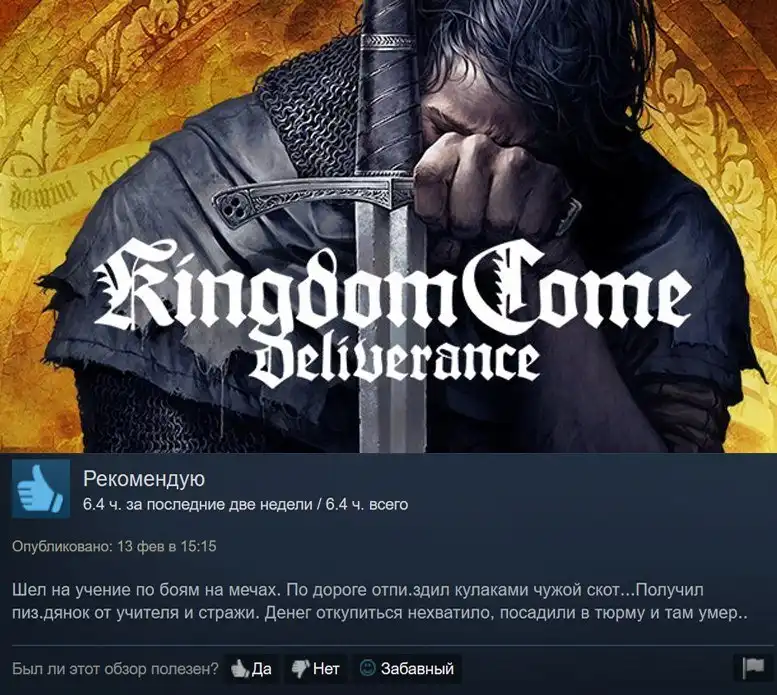Open the Kingdom Come Deliverance banner image
Viewport: 777px width, 695px height.
[x=388, y=226]
